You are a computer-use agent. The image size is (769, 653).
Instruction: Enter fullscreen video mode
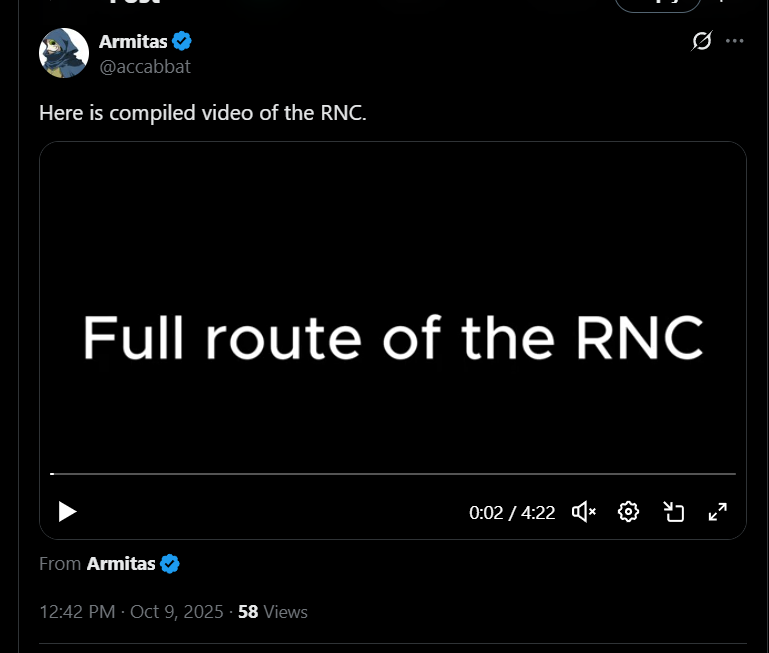(x=717, y=512)
